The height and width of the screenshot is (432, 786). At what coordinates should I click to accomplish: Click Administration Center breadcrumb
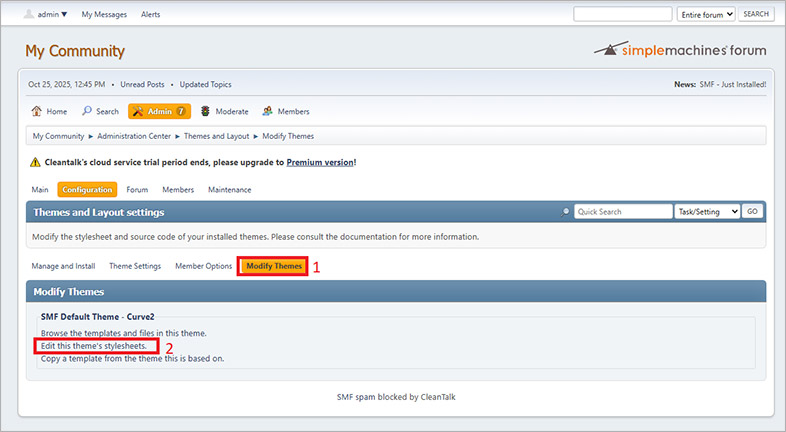click(x=134, y=136)
